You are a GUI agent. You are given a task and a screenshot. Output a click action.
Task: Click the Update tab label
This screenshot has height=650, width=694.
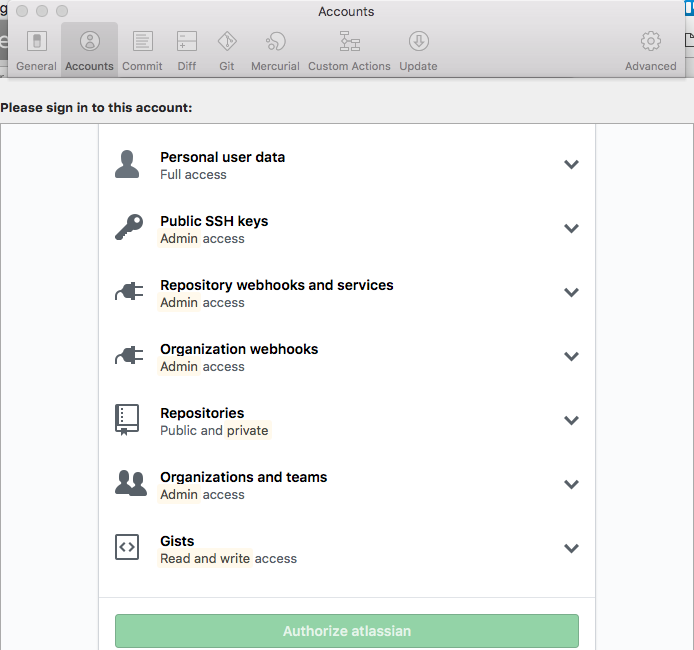(418, 66)
